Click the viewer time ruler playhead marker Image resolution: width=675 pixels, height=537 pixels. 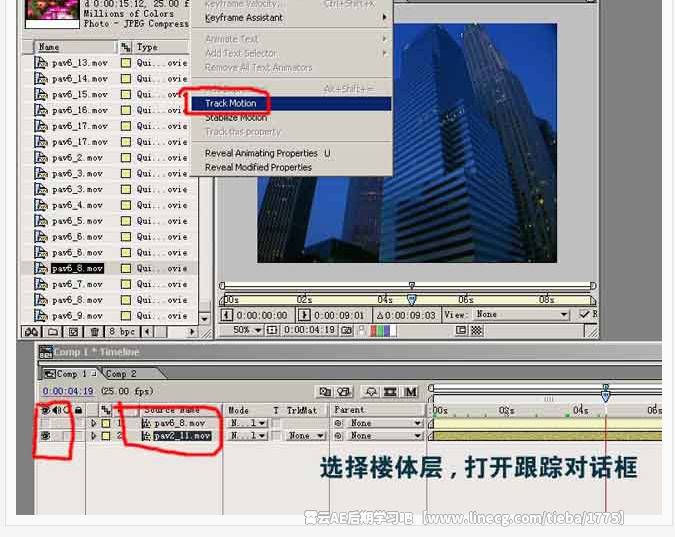coord(412,300)
